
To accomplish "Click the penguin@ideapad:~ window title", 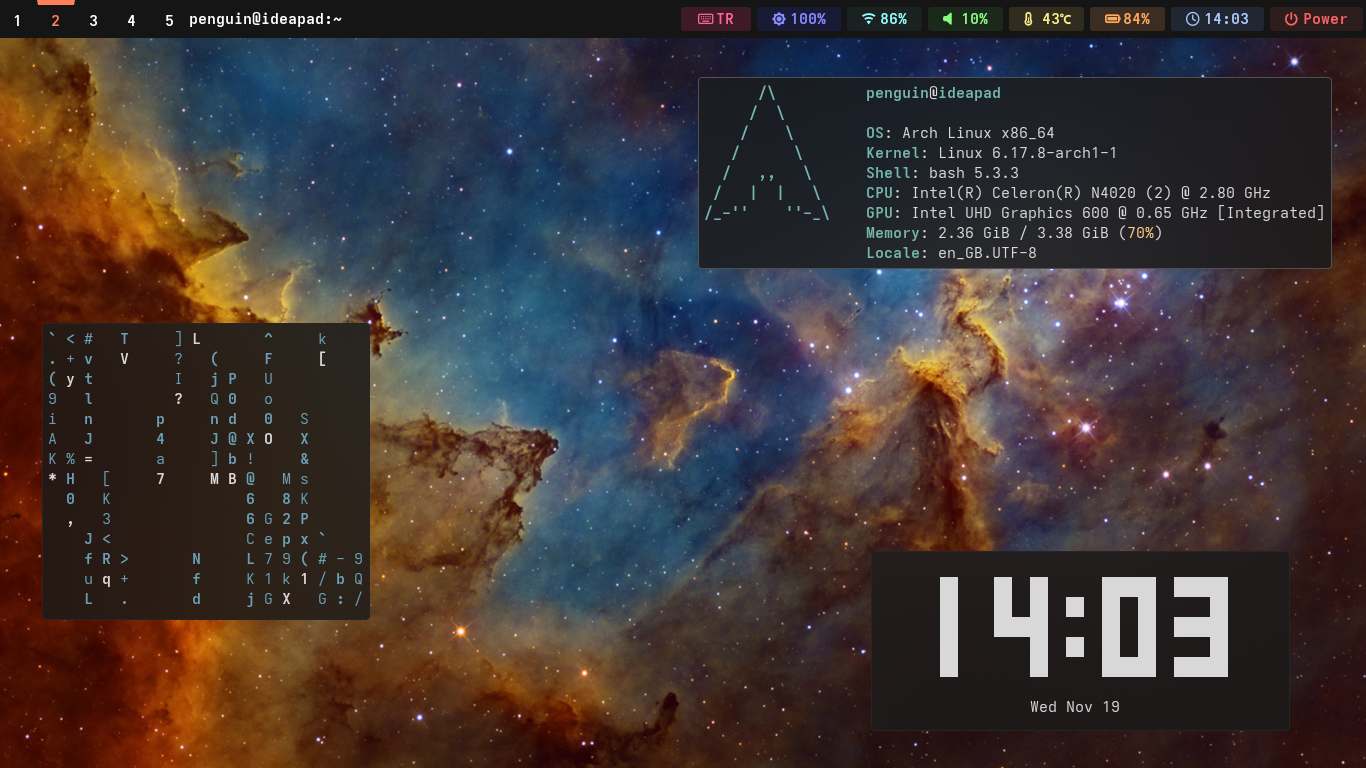I will 265,19.
